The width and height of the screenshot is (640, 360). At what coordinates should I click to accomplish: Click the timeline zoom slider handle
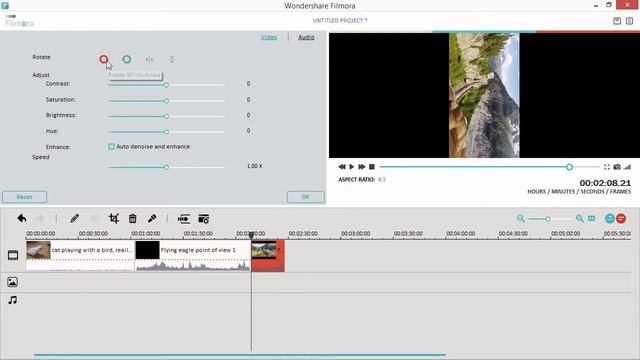pos(548,219)
